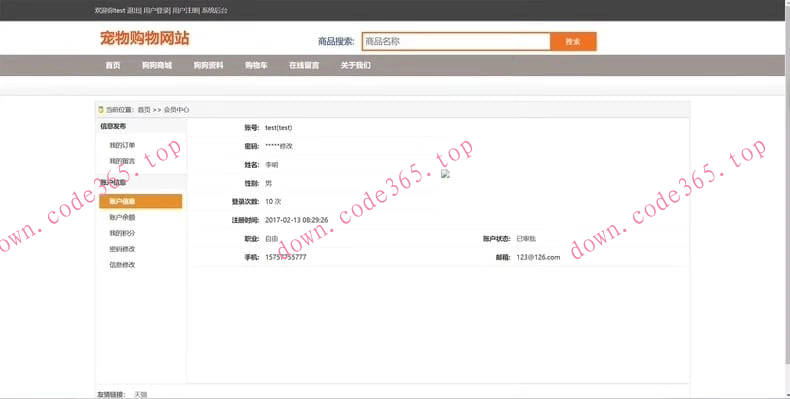
Task: Click the 账户信息 sidebar section header
Action: click(x=113, y=182)
